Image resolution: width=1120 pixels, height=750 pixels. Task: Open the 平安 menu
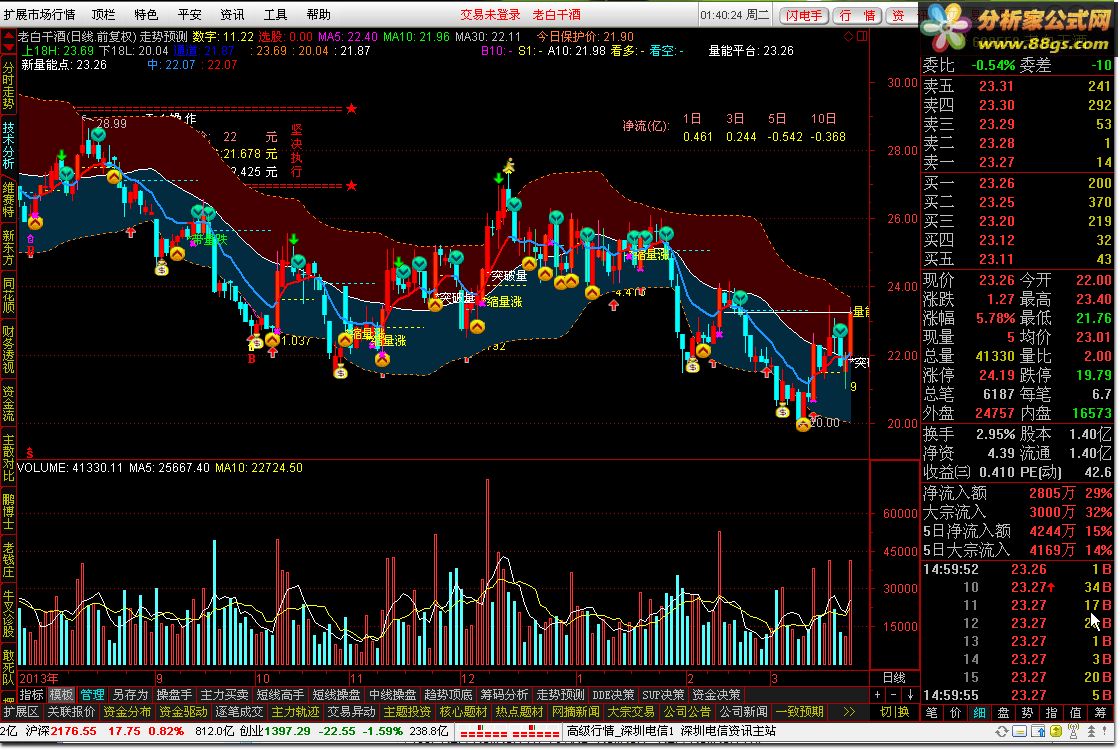[189, 14]
